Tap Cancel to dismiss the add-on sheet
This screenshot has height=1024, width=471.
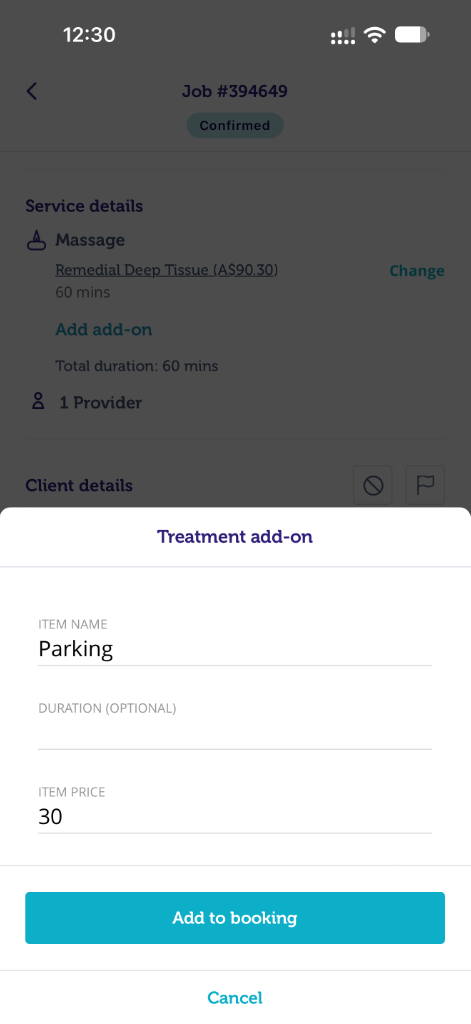235,998
